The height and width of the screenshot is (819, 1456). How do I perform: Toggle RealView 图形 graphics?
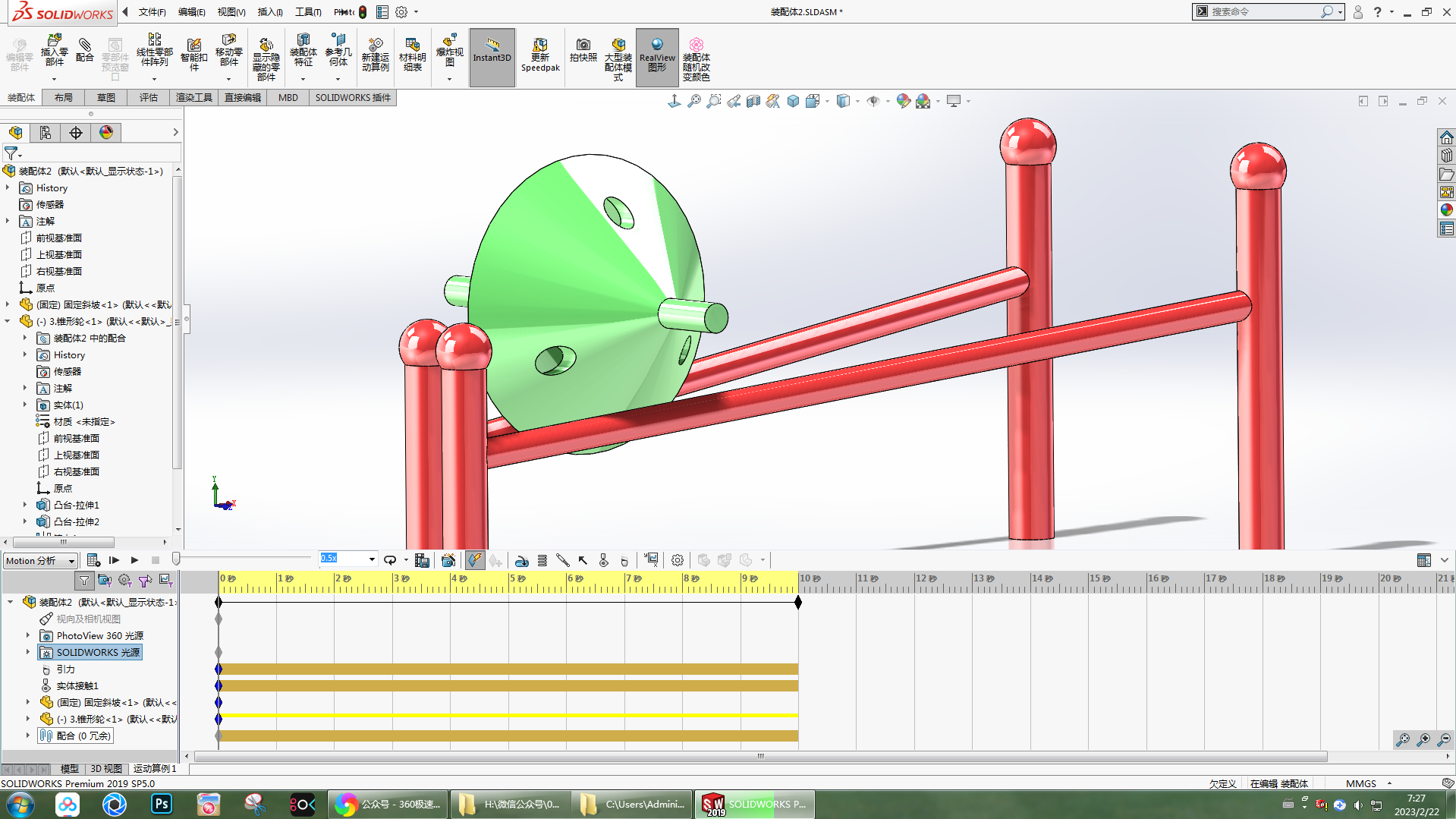[x=657, y=58]
